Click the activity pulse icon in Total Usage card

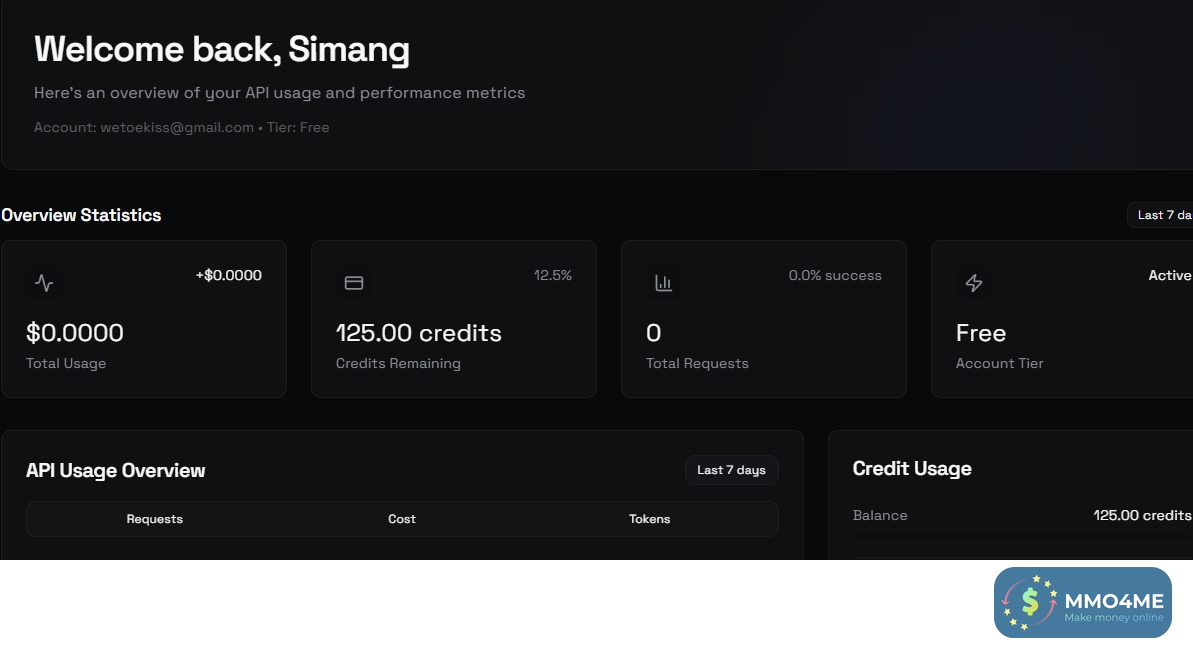(44, 283)
